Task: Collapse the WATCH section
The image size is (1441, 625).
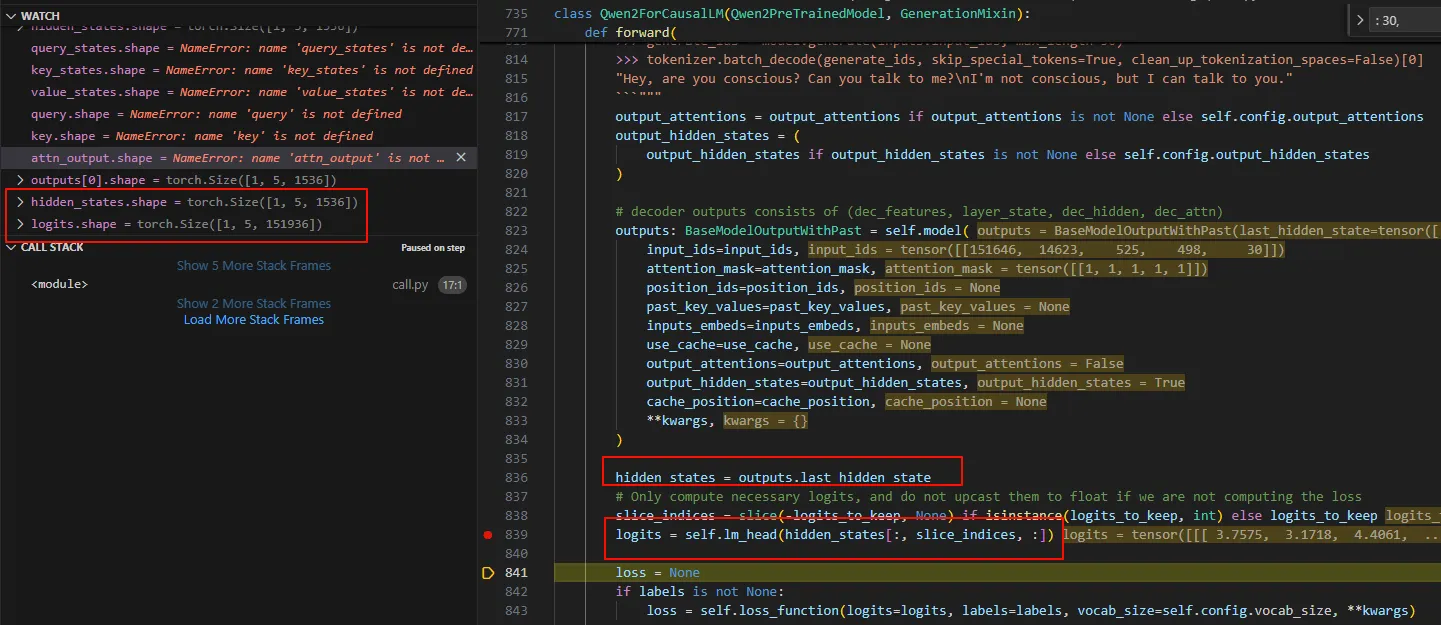Action: (x=11, y=16)
